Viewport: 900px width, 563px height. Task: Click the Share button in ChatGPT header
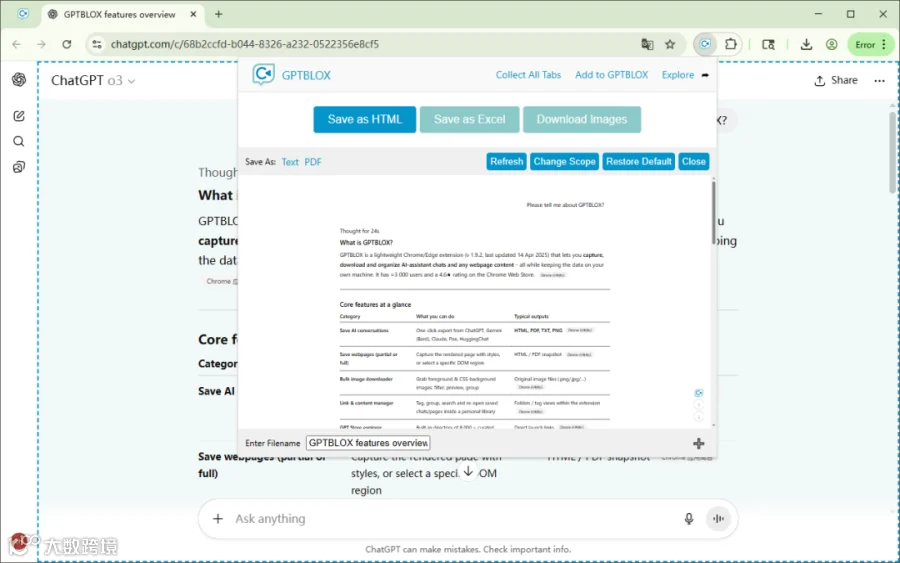(836, 80)
